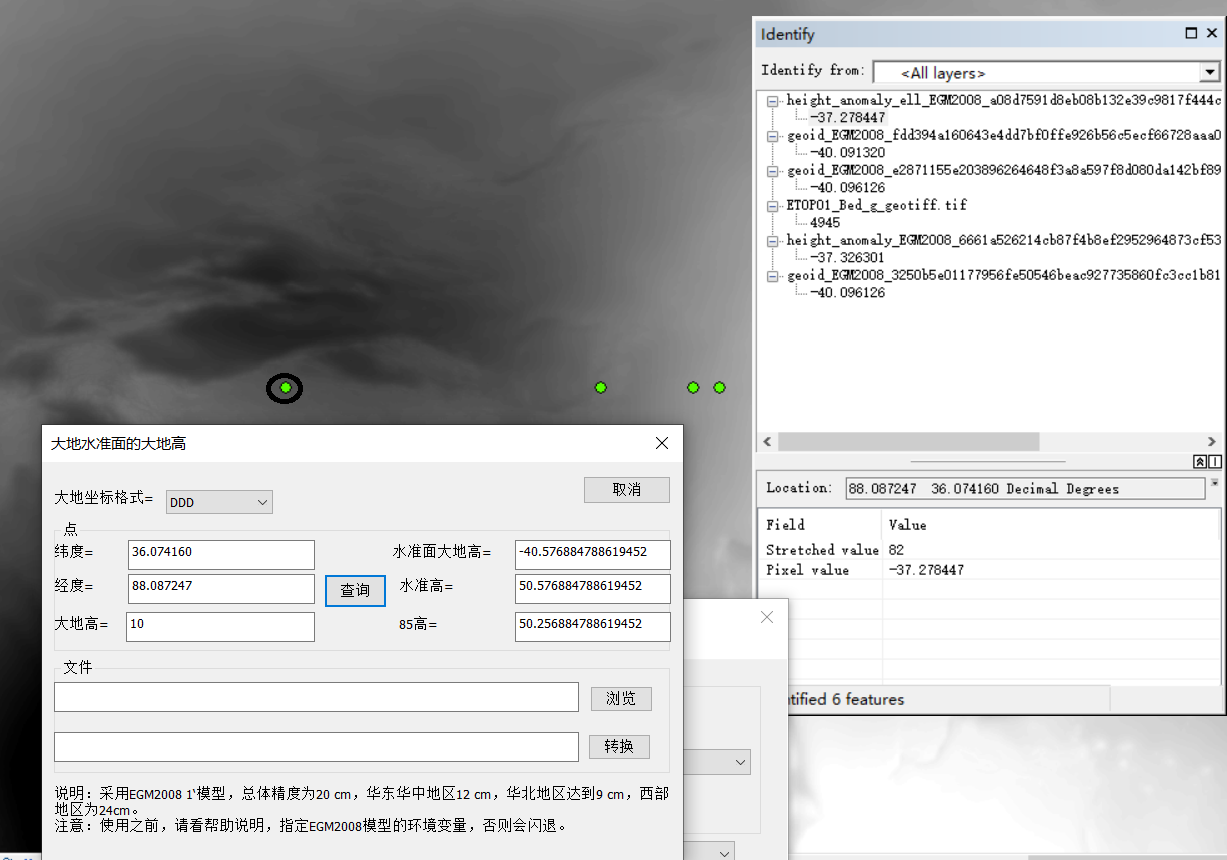Click the 查询 button
This screenshot has height=860, width=1227.
click(355, 590)
